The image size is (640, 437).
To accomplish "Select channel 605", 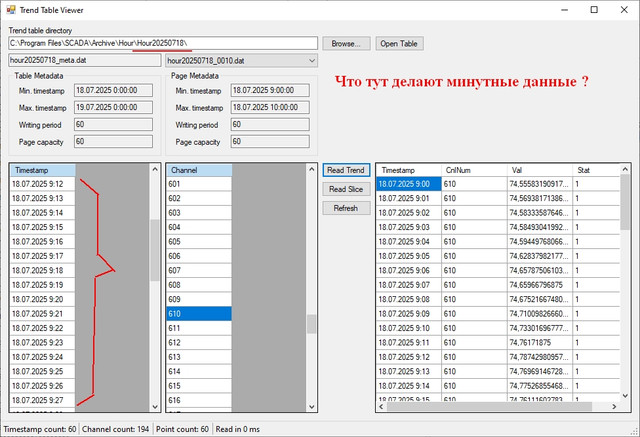I will (199, 242).
